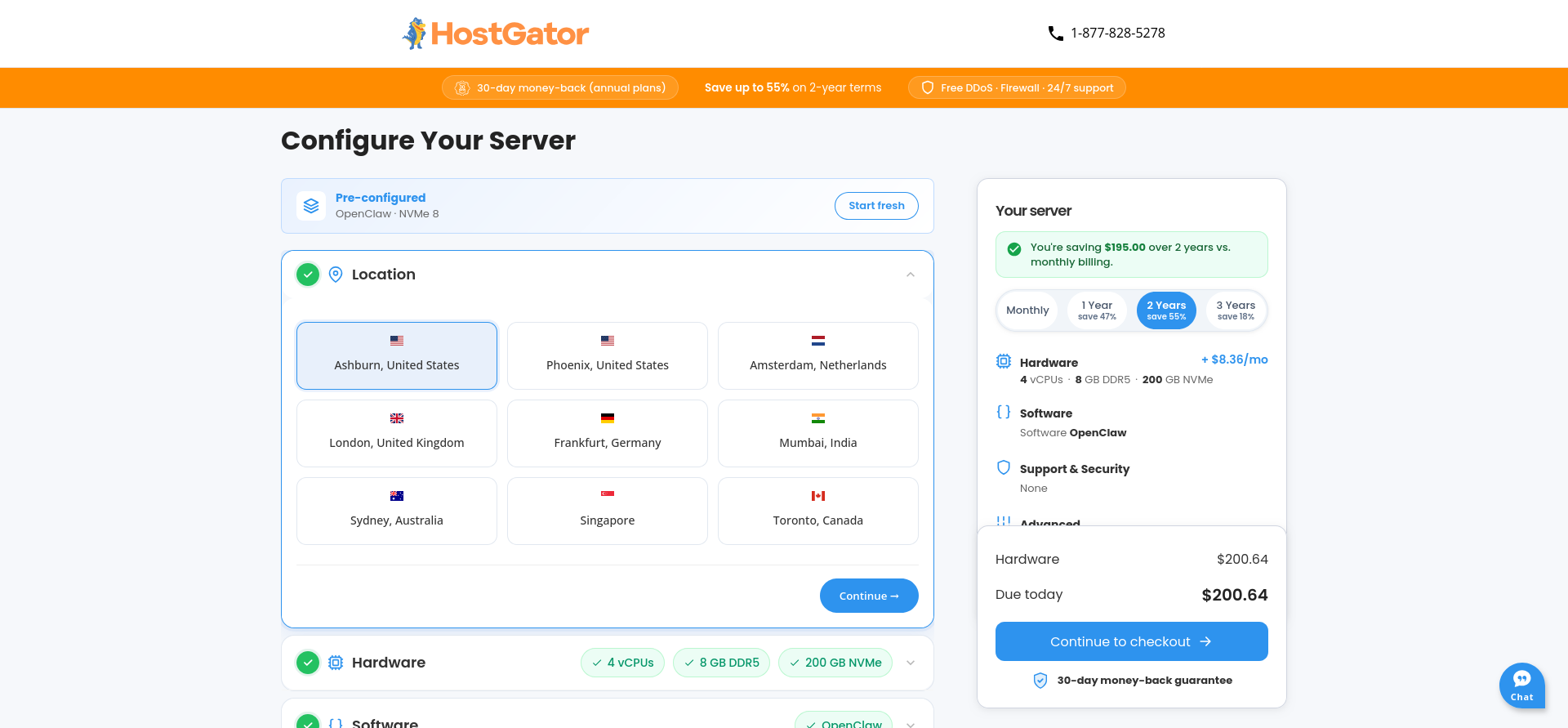
Task: Click the savings checkmark icon in summary
Action: coord(1014,249)
